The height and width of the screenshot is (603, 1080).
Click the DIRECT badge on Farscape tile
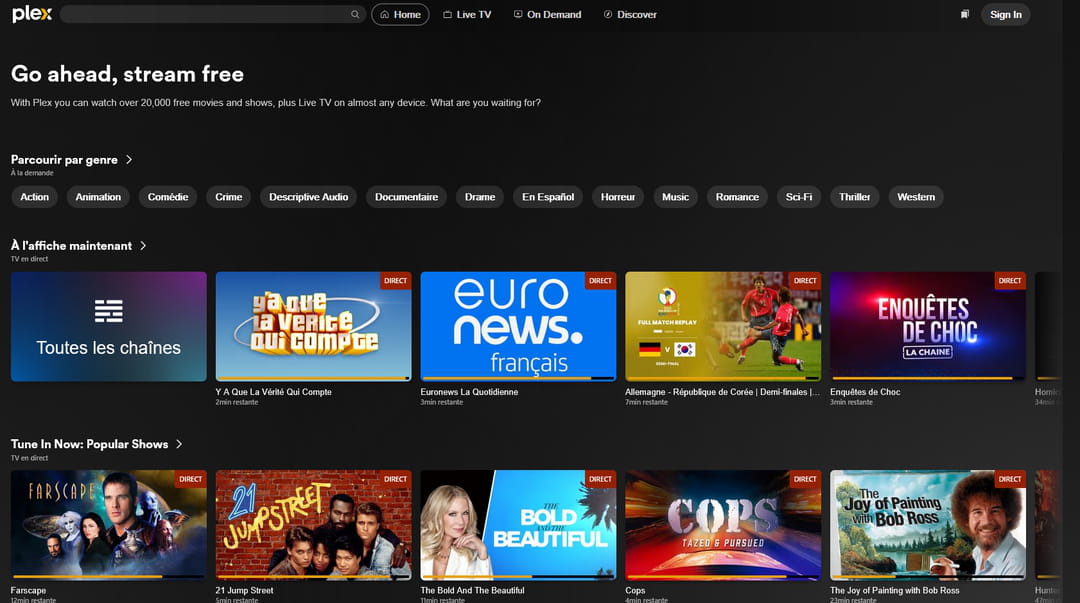[x=190, y=479]
